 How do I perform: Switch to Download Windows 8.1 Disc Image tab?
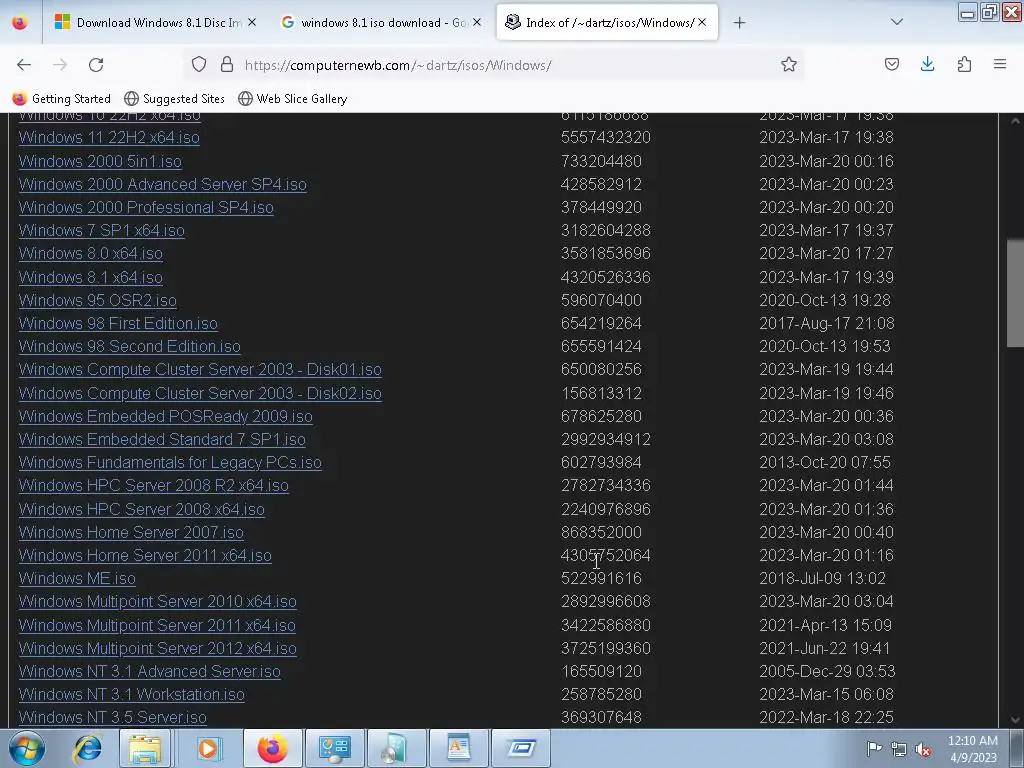click(x=155, y=23)
